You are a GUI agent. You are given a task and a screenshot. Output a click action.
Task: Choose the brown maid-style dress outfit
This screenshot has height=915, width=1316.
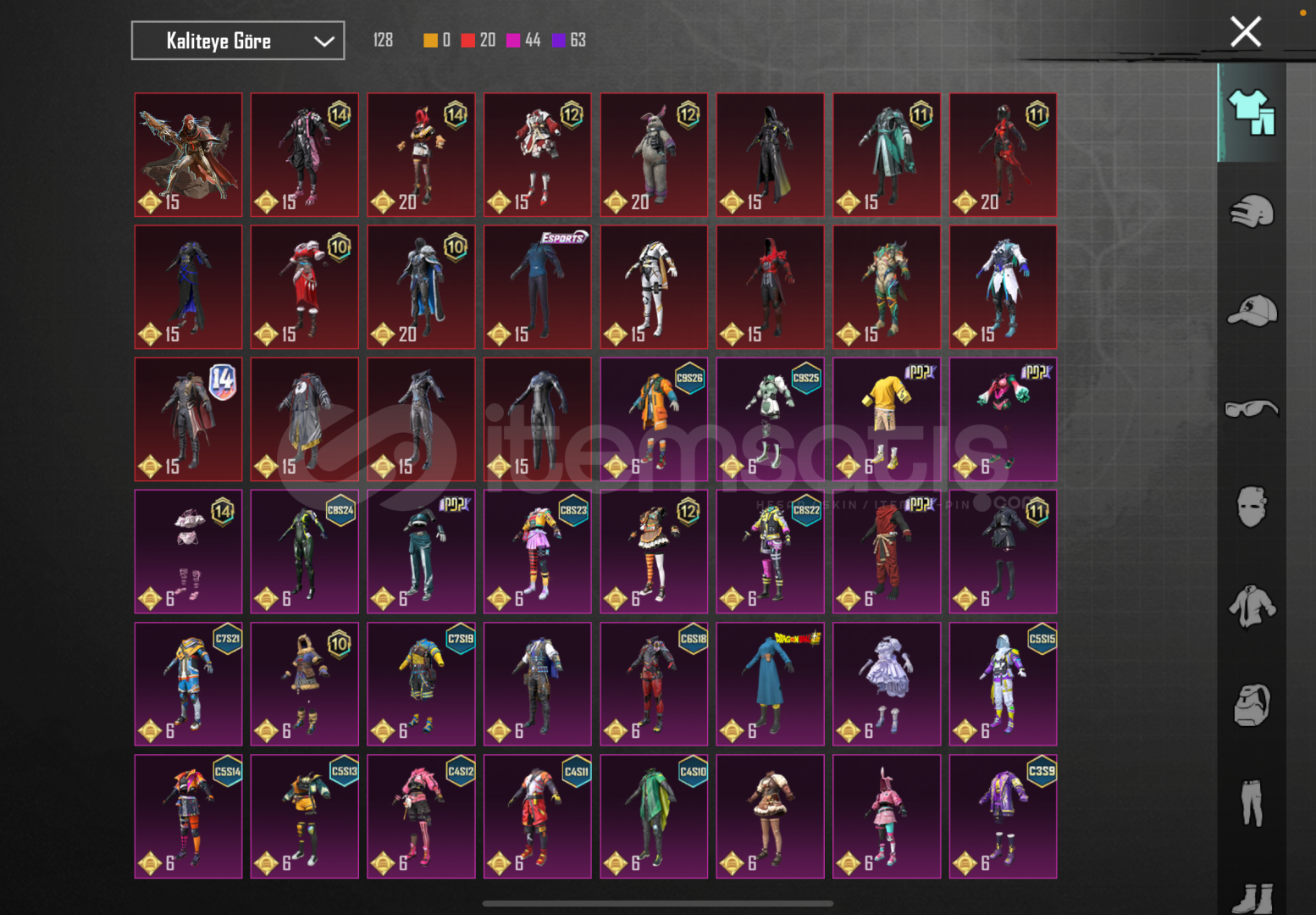(770, 816)
